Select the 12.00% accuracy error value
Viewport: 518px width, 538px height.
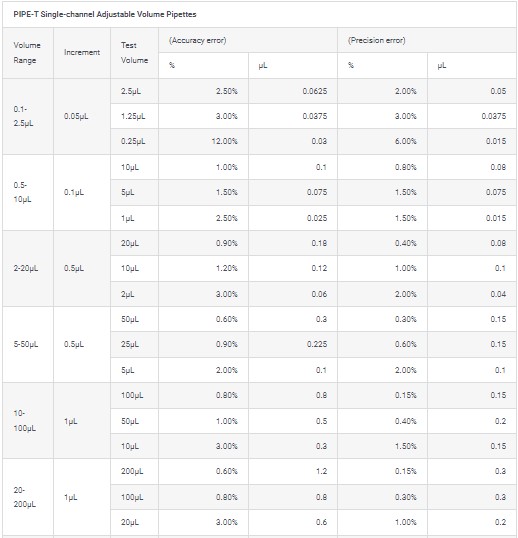click(224, 141)
